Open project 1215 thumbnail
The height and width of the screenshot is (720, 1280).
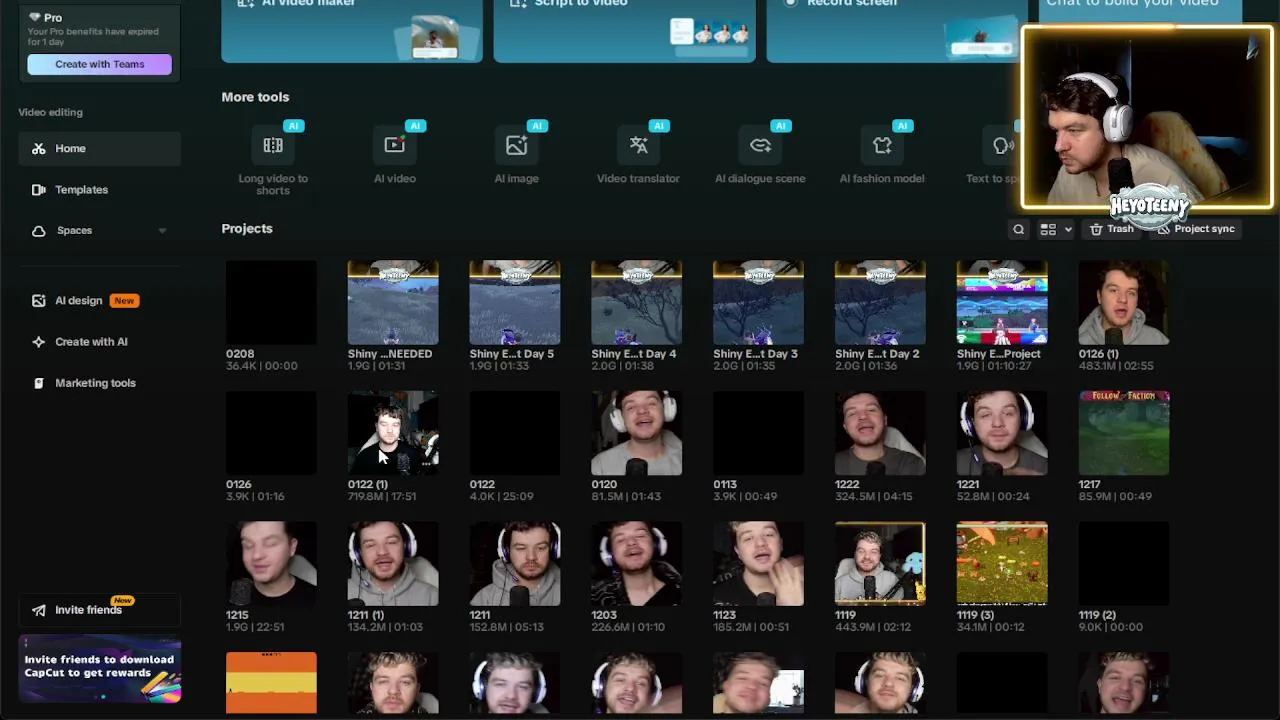click(x=271, y=564)
